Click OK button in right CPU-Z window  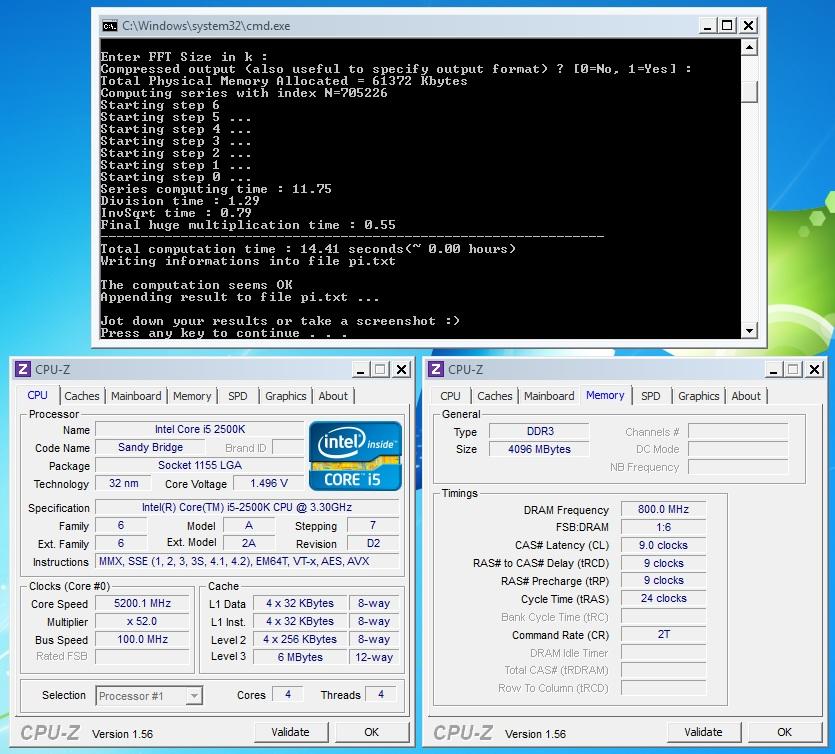pyautogui.click(x=784, y=732)
